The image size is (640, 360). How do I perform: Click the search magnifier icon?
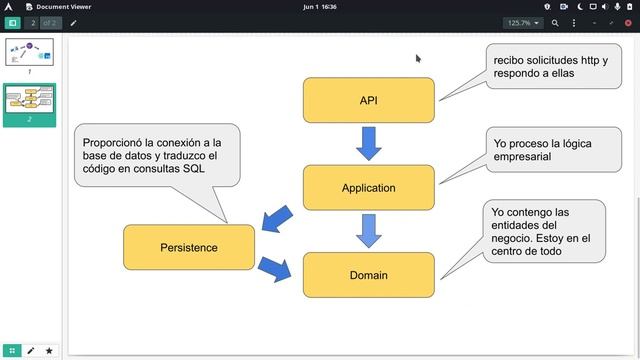point(555,23)
